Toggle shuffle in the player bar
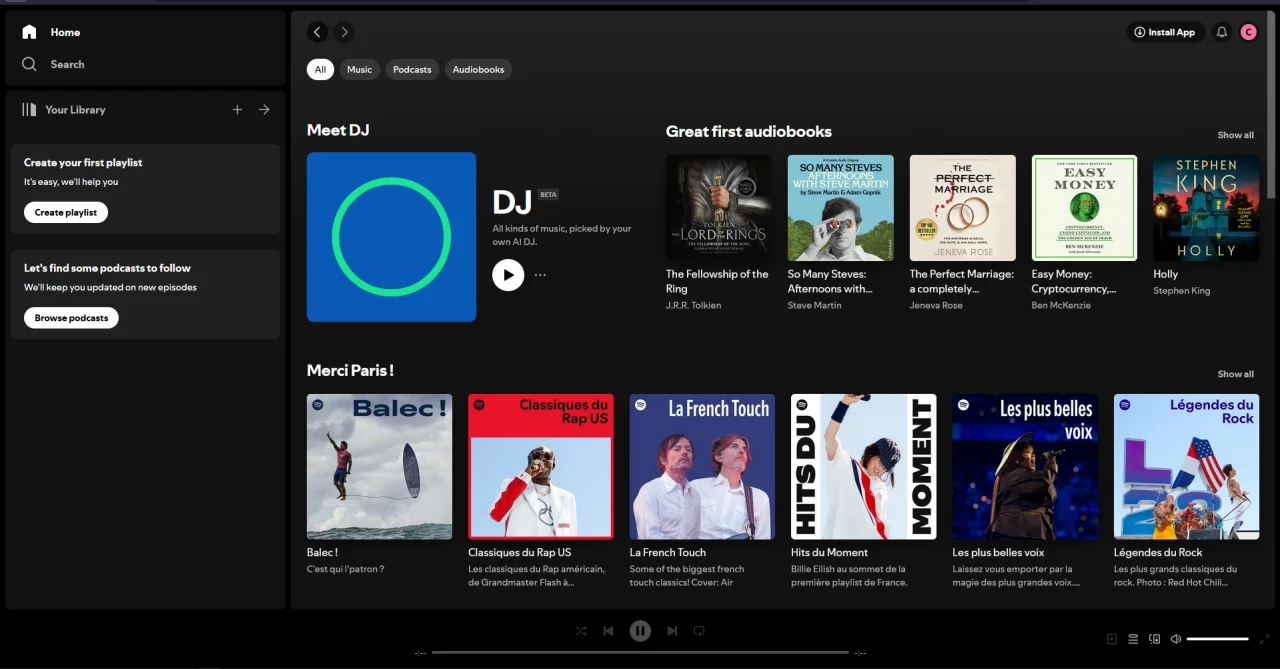The width and height of the screenshot is (1280, 669). pos(581,631)
